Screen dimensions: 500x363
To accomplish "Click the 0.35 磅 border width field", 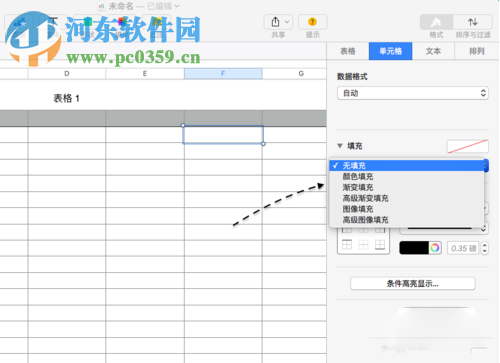I will pyautogui.click(x=463, y=248).
